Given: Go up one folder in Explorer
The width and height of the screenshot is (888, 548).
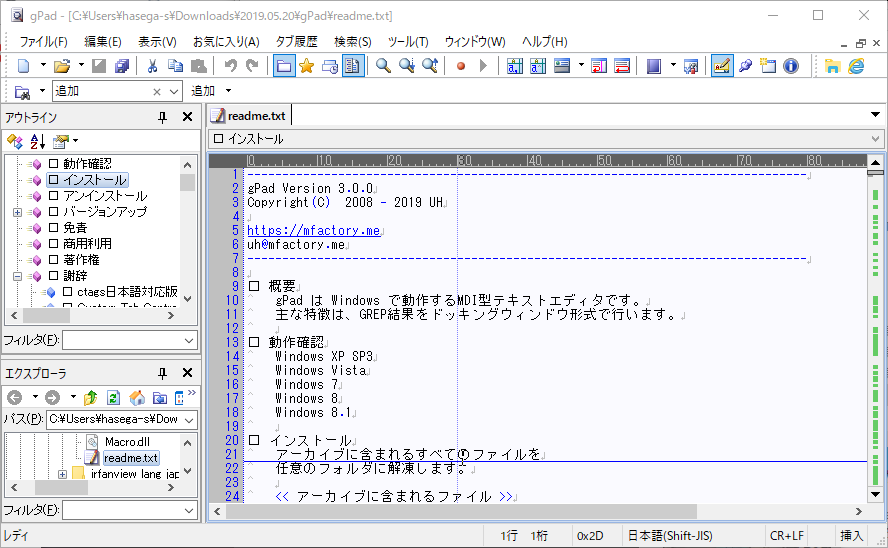Looking at the screenshot, I should pyautogui.click(x=91, y=397).
